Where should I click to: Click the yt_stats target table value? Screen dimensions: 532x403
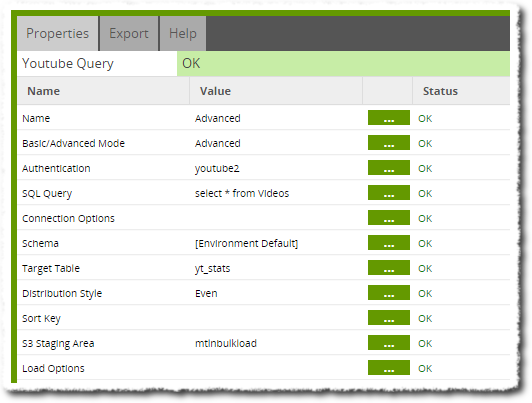pos(212,268)
